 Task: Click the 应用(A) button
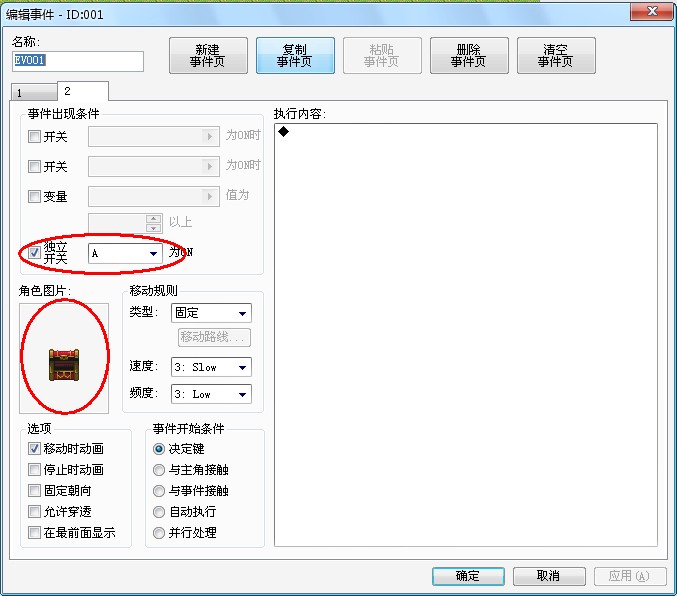point(630,576)
